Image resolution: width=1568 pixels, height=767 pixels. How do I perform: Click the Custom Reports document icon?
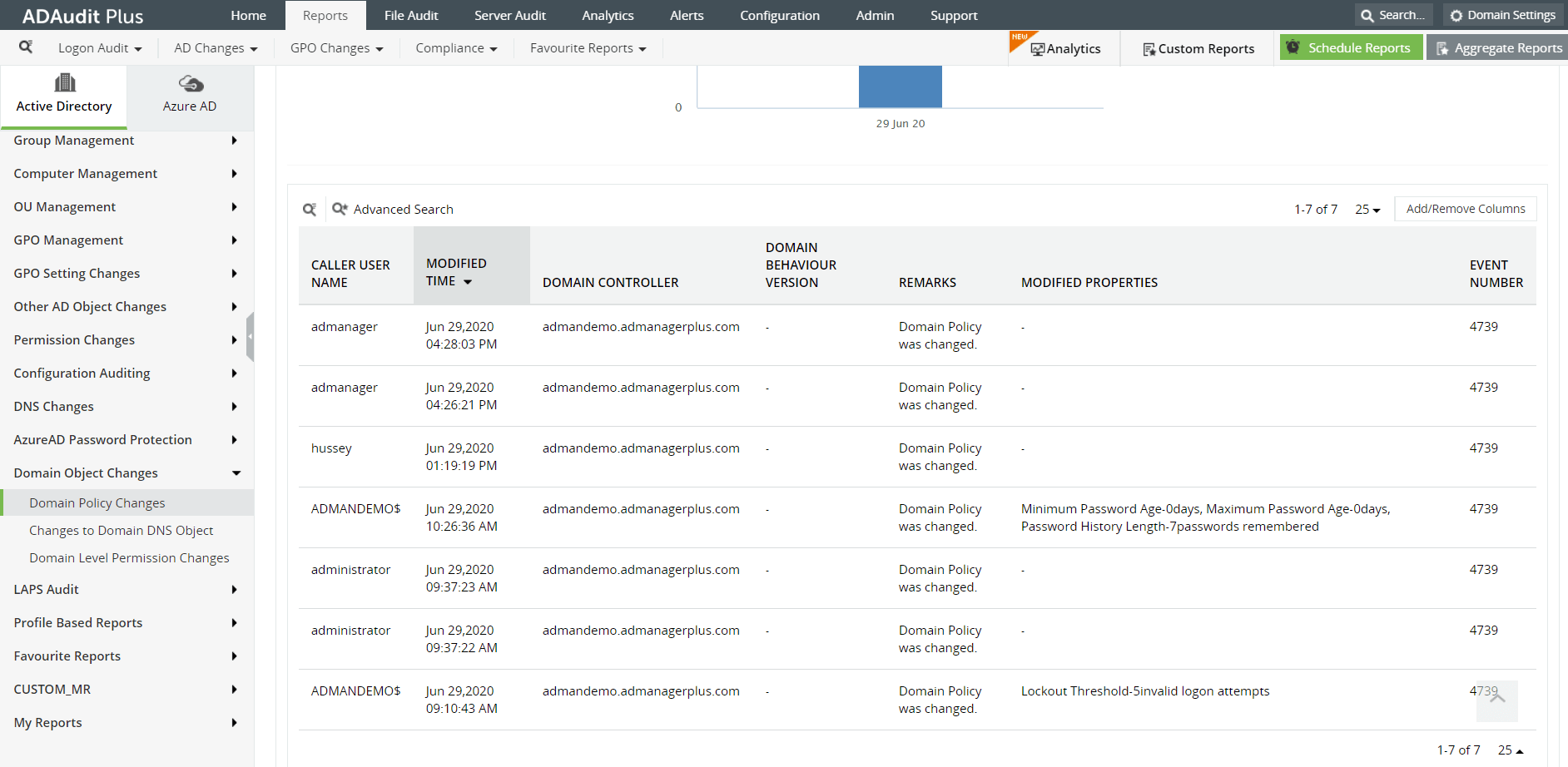pos(1149,49)
